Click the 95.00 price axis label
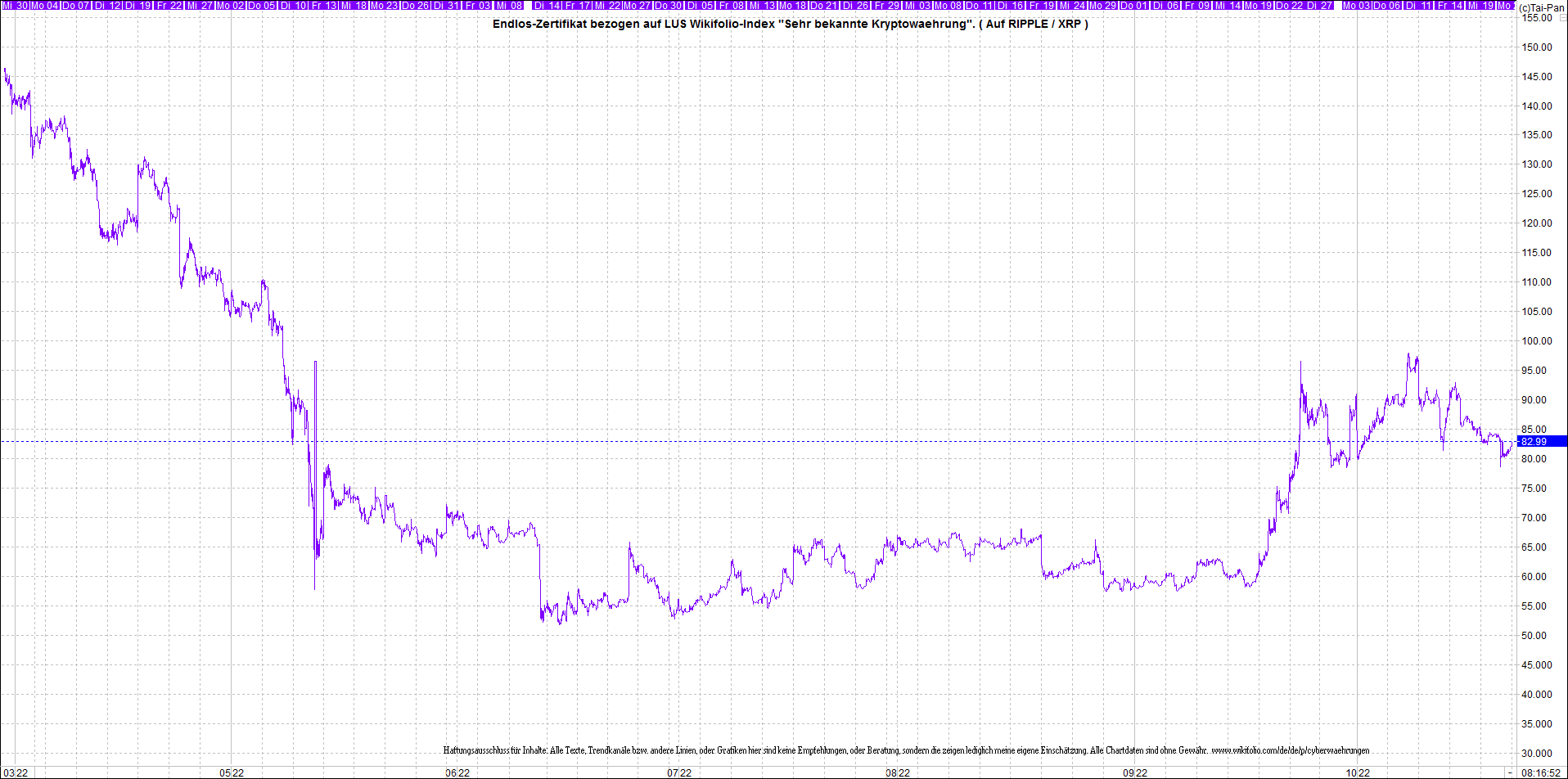Image resolution: width=1568 pixels, height=779 pixels. pos(1534,371)
